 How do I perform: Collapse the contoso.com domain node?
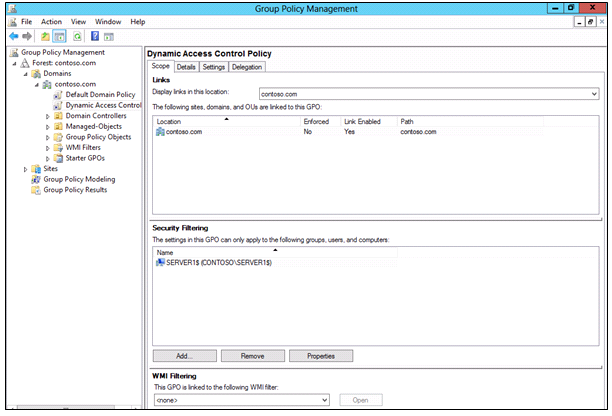(x=37, y=84)
